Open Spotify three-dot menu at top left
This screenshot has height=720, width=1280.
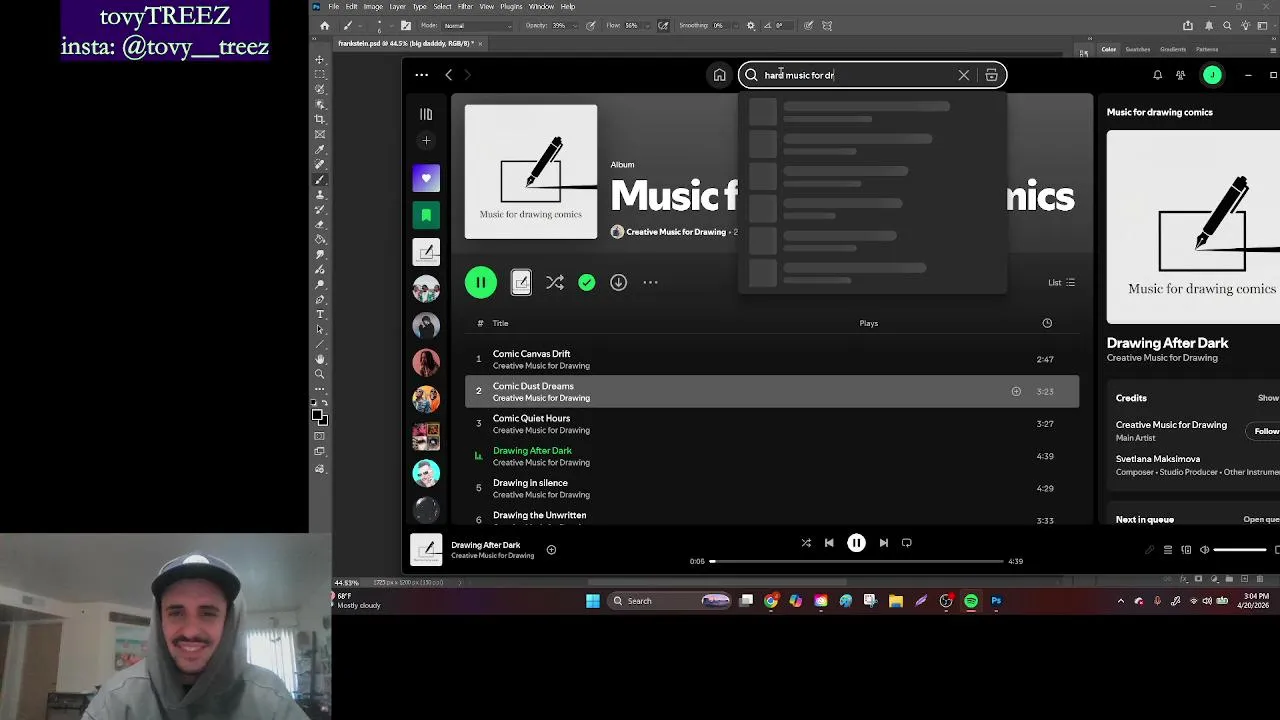click(421, 75)
